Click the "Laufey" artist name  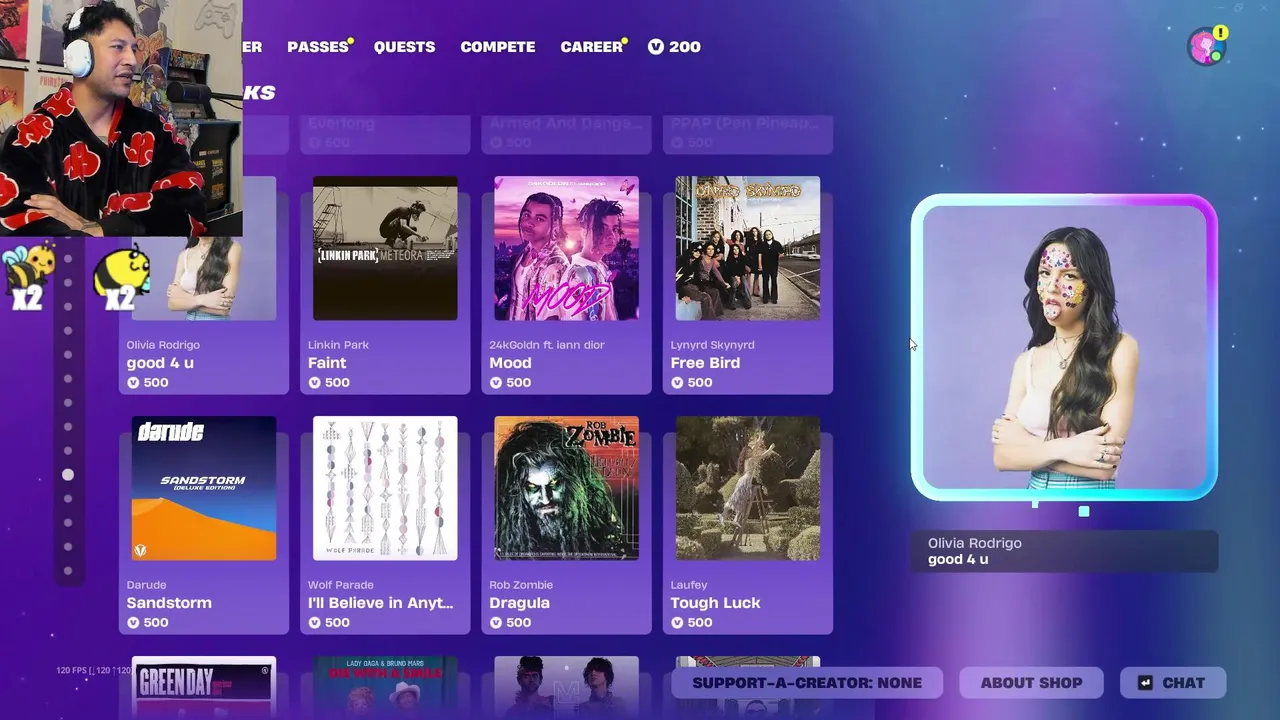688,585
